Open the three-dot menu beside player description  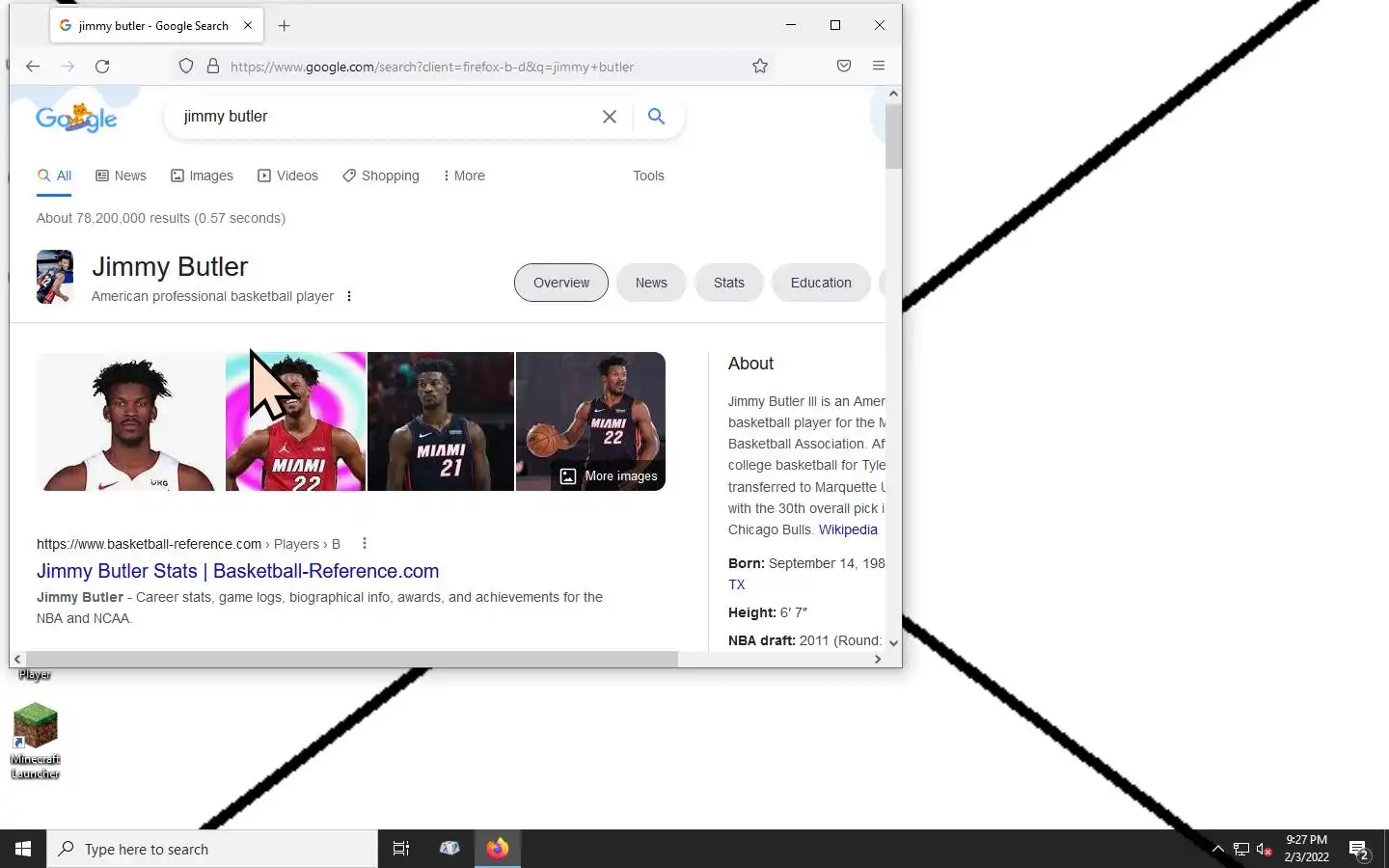[349, 296]
